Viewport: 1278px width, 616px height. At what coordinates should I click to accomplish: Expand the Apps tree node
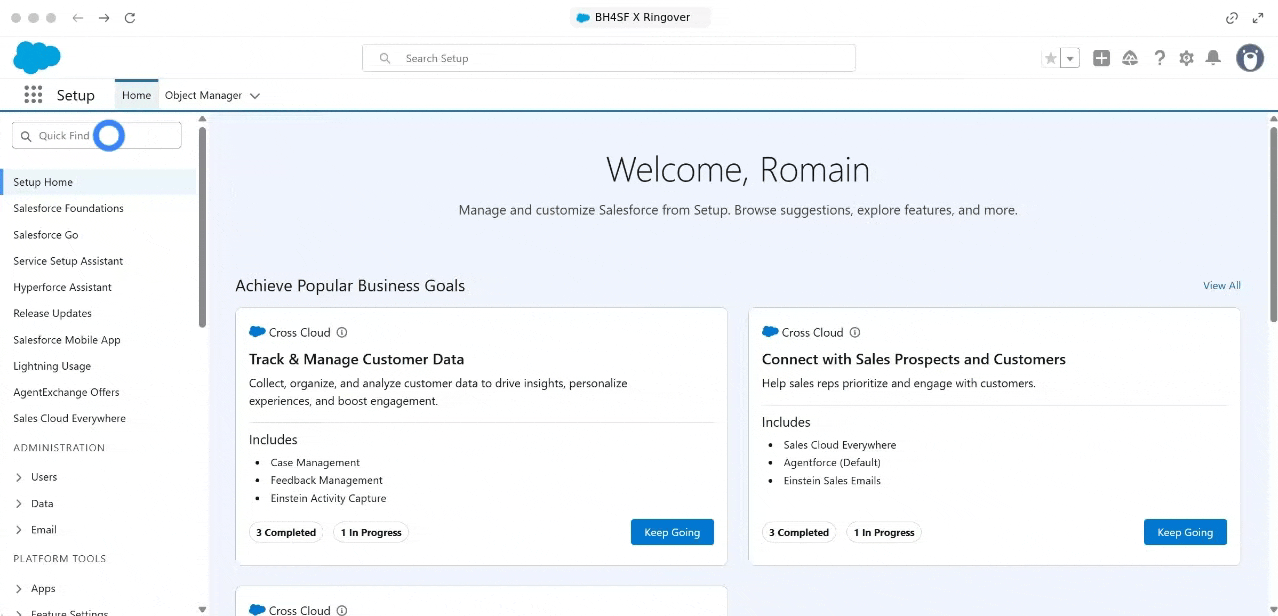click(x=19, y=589)
